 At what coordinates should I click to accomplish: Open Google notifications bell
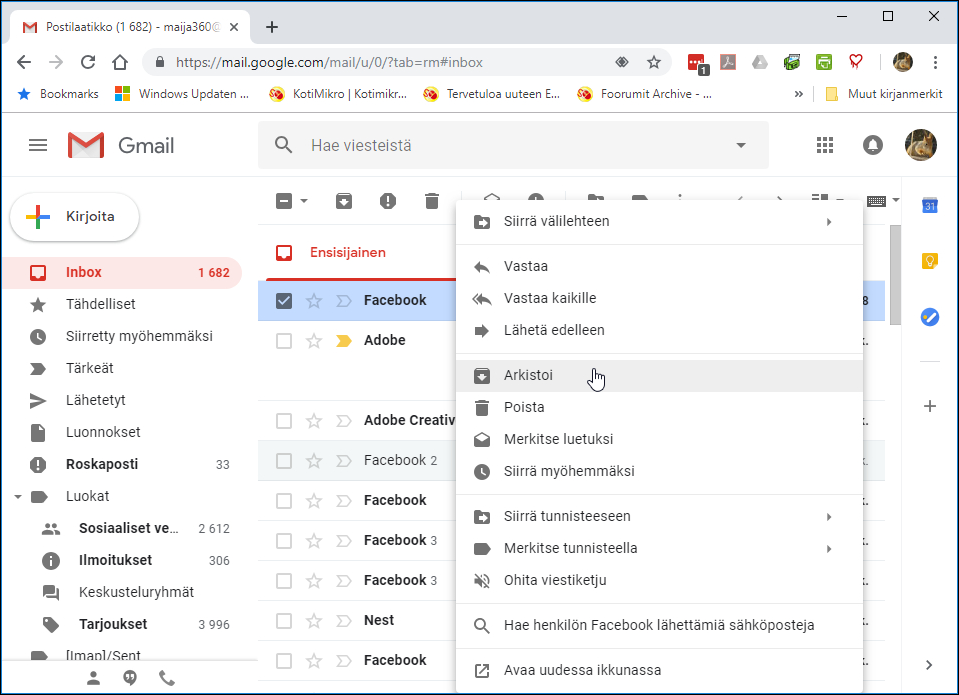(x=872, y=144)
